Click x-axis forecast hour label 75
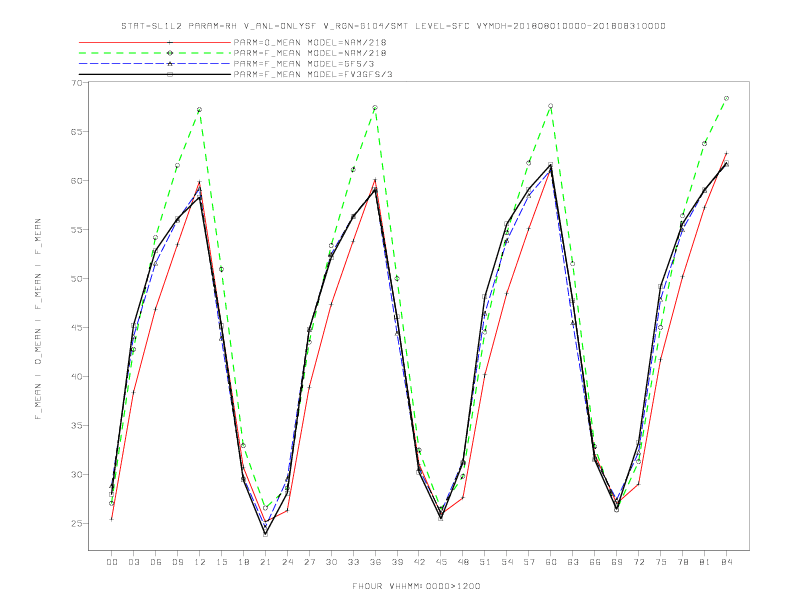This screenshot has height=612, width=792. click(661, 562)
